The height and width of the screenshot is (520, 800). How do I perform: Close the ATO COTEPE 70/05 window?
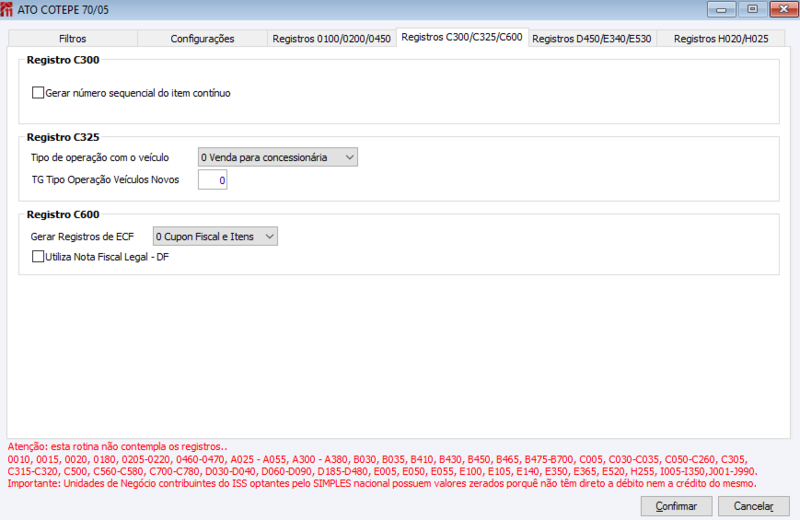click(x=784, y=9)
